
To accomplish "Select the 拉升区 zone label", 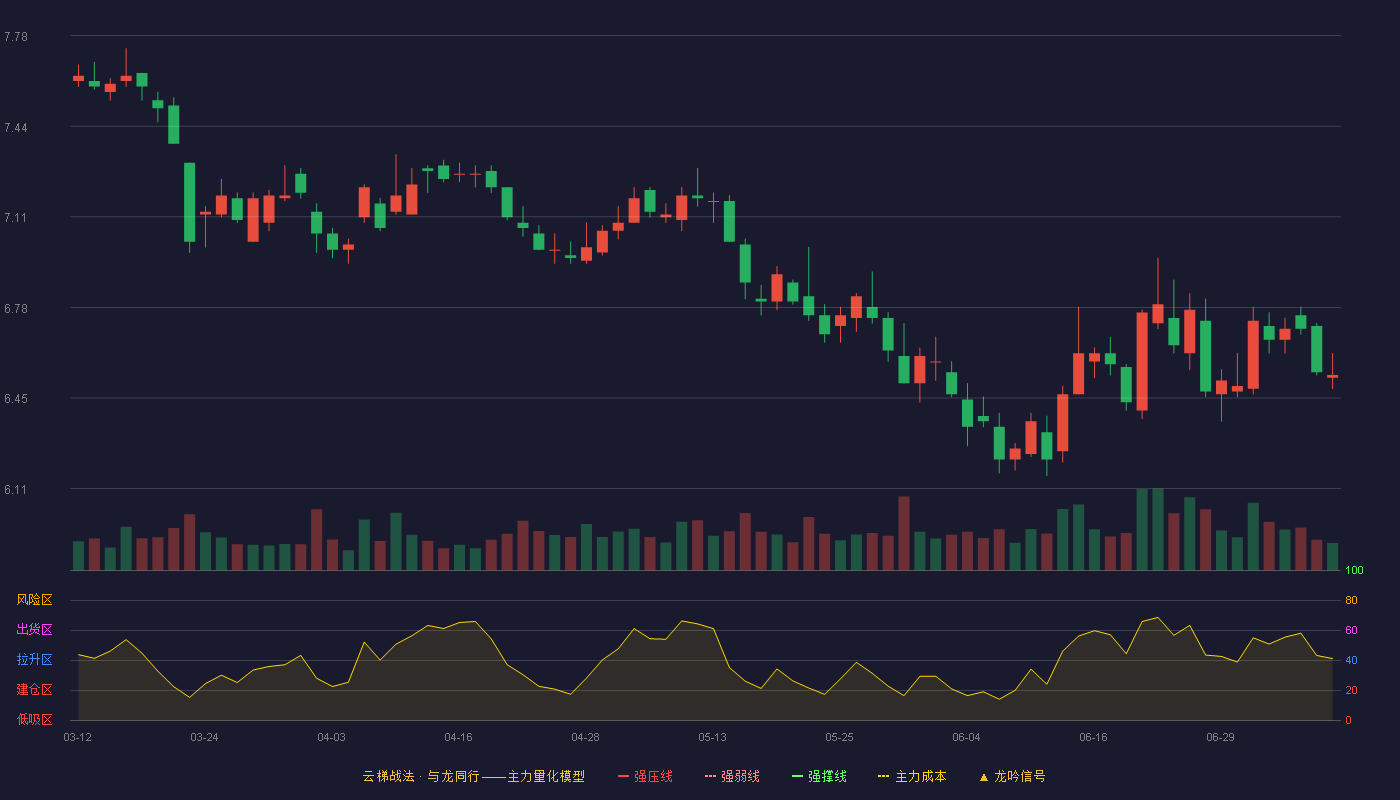I will click(x=34, y=660).
